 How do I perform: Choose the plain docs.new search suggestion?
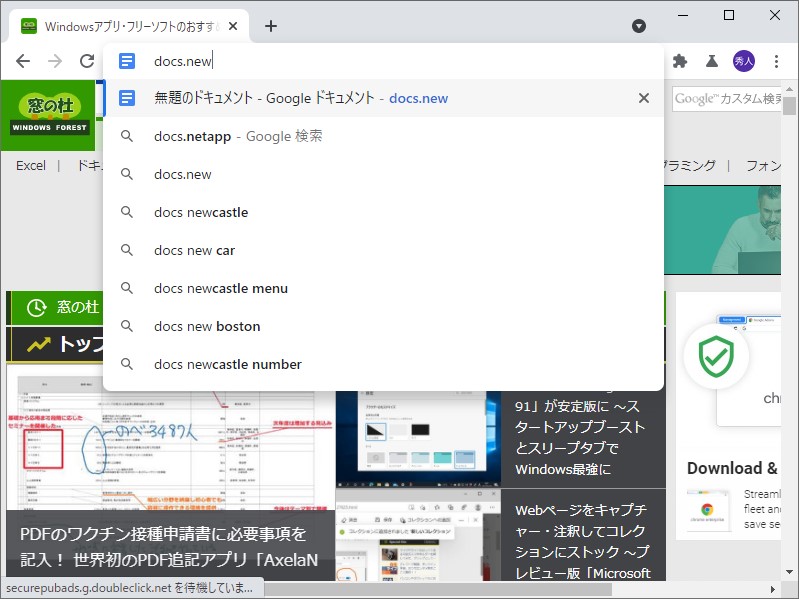tap(383, 174)
